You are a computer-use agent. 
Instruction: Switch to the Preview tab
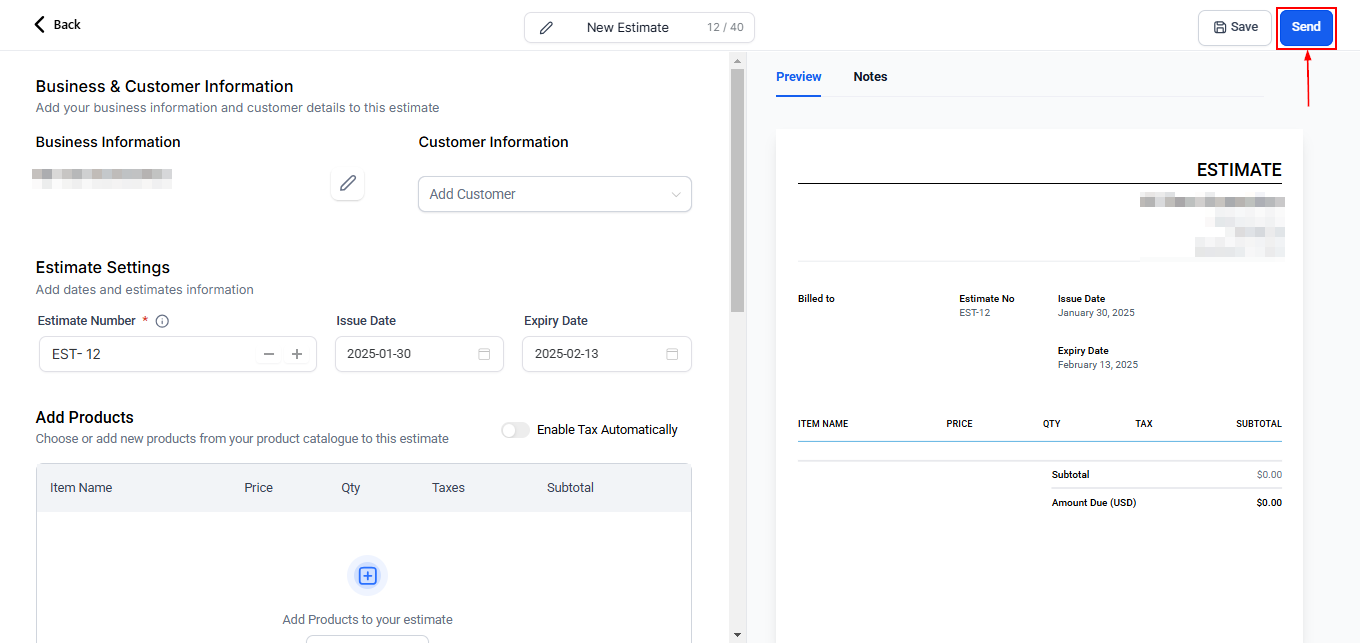pos(799,77)
